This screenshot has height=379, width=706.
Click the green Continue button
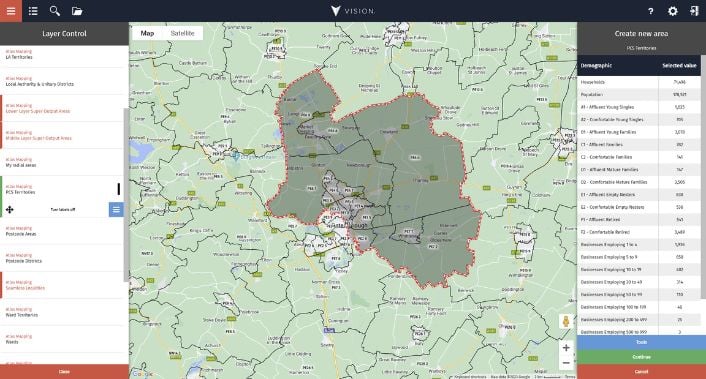tap(641, 357)
